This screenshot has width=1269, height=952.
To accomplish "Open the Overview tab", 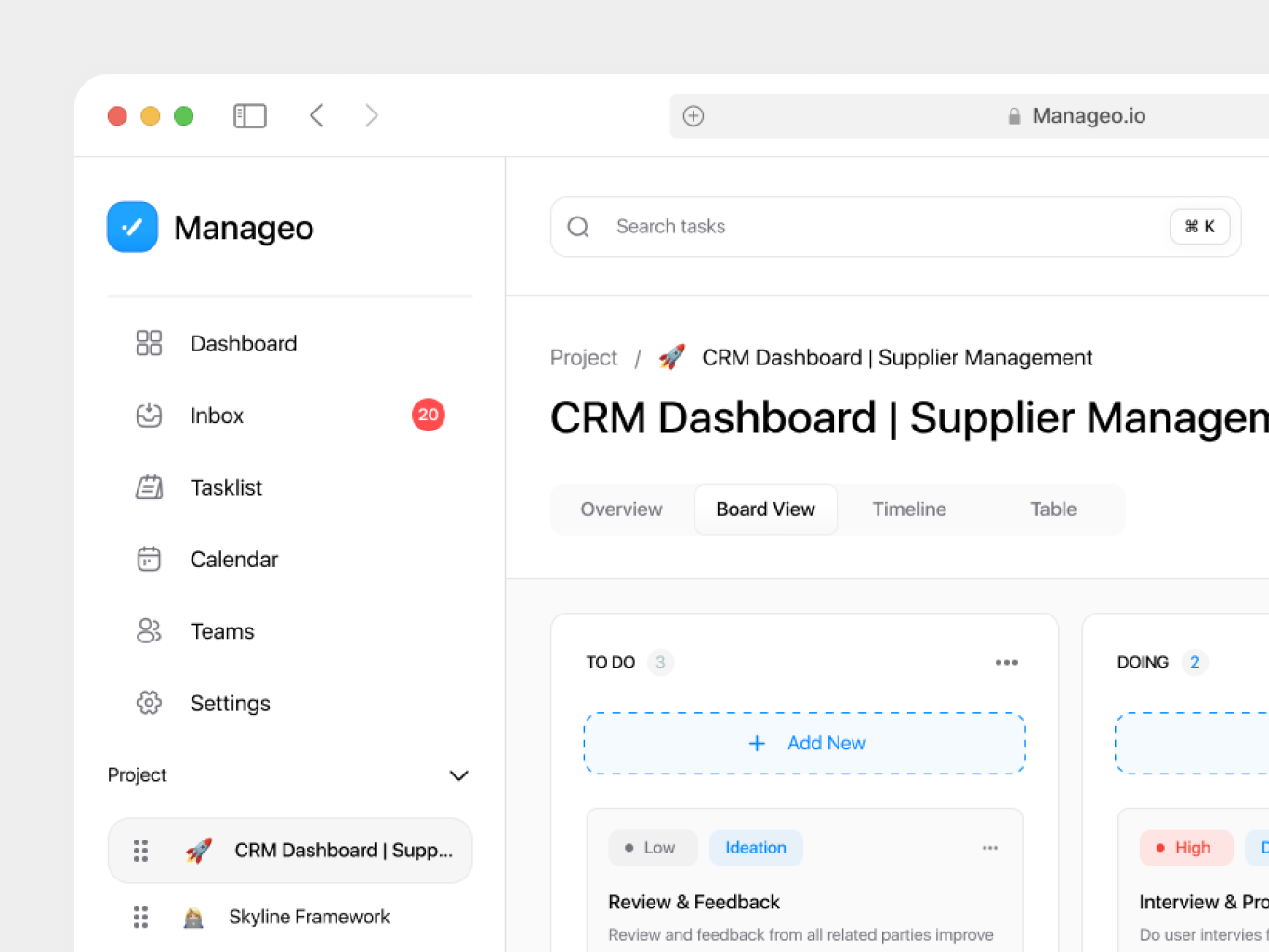I will [621, 509].
